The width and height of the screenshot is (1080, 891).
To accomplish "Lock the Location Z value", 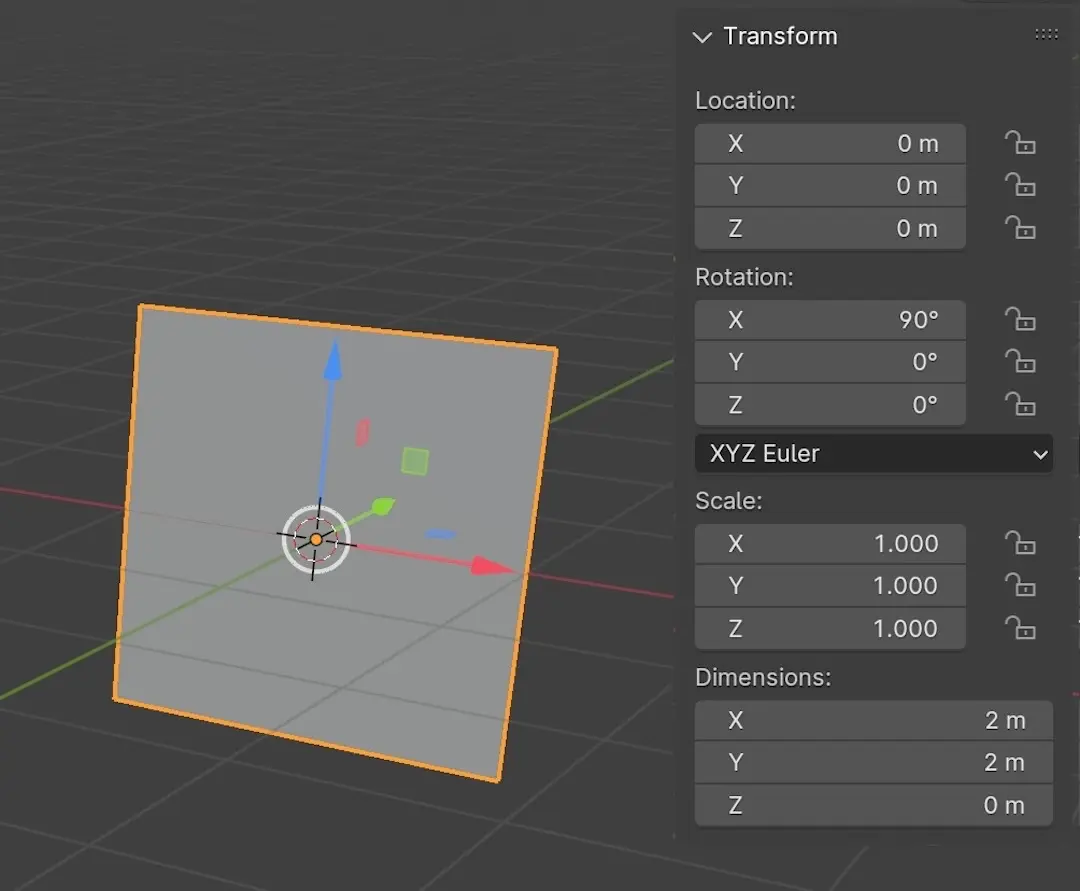I will click(1020, 229).
